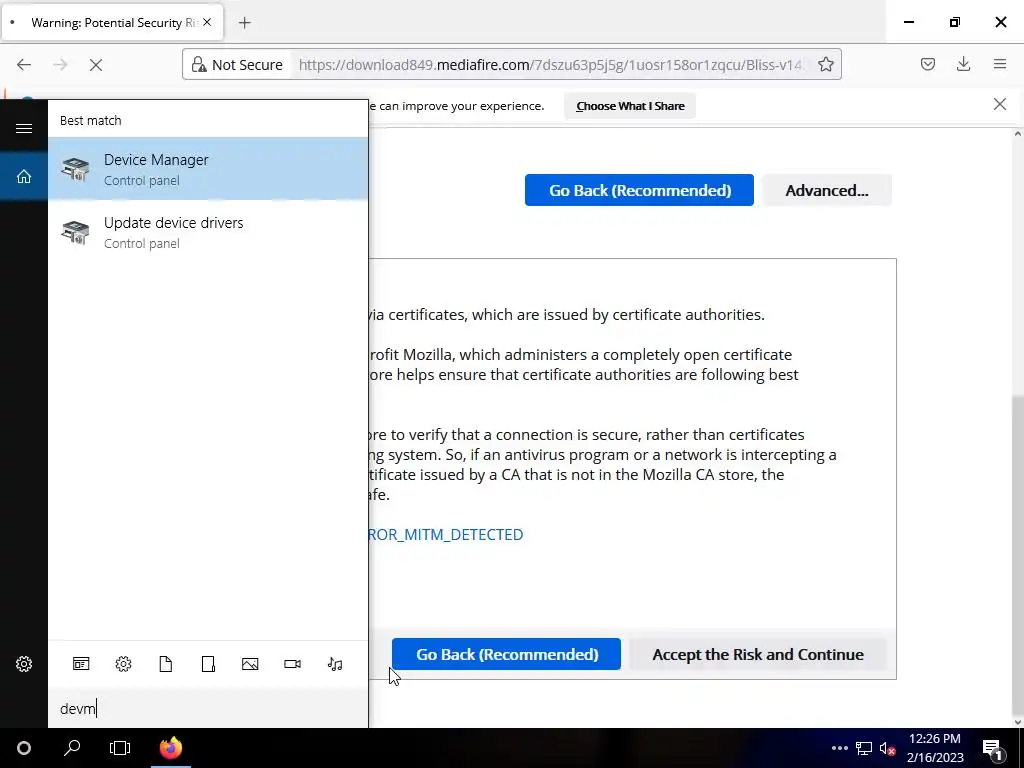The height and width of the screenshot is (768, 1024).
Task: Open Device Manager search result
Action: tap(208, 169)
